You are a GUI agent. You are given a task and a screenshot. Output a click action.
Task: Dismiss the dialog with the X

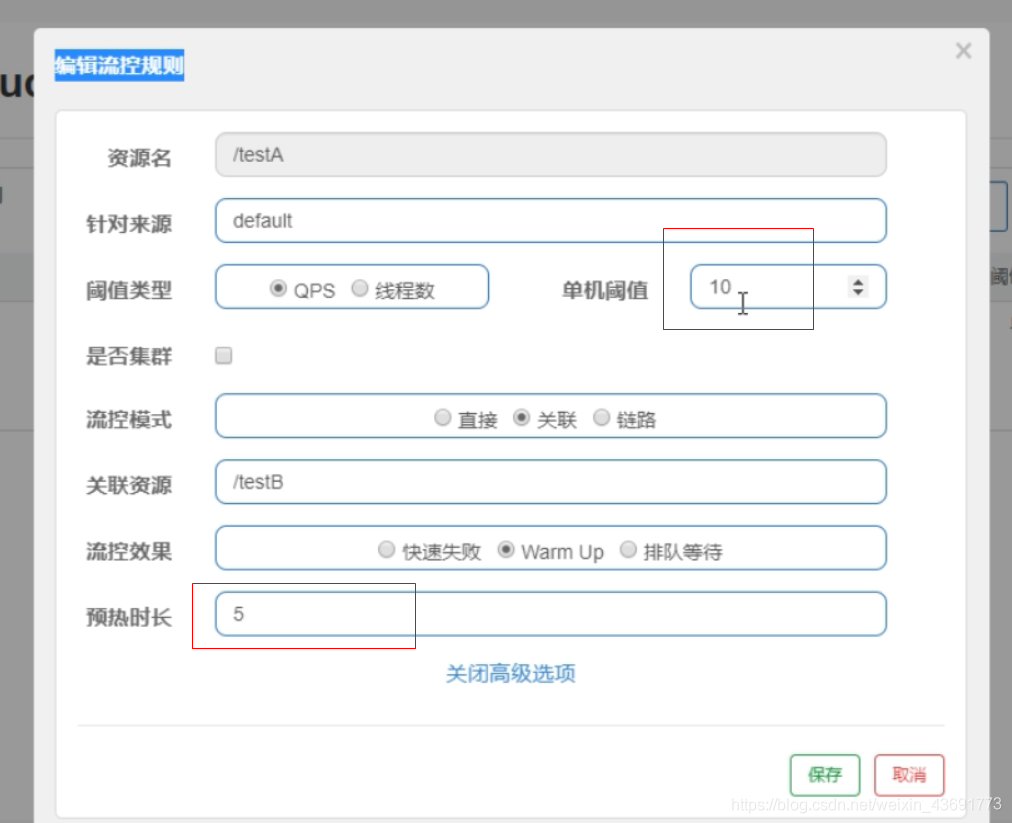962,50
